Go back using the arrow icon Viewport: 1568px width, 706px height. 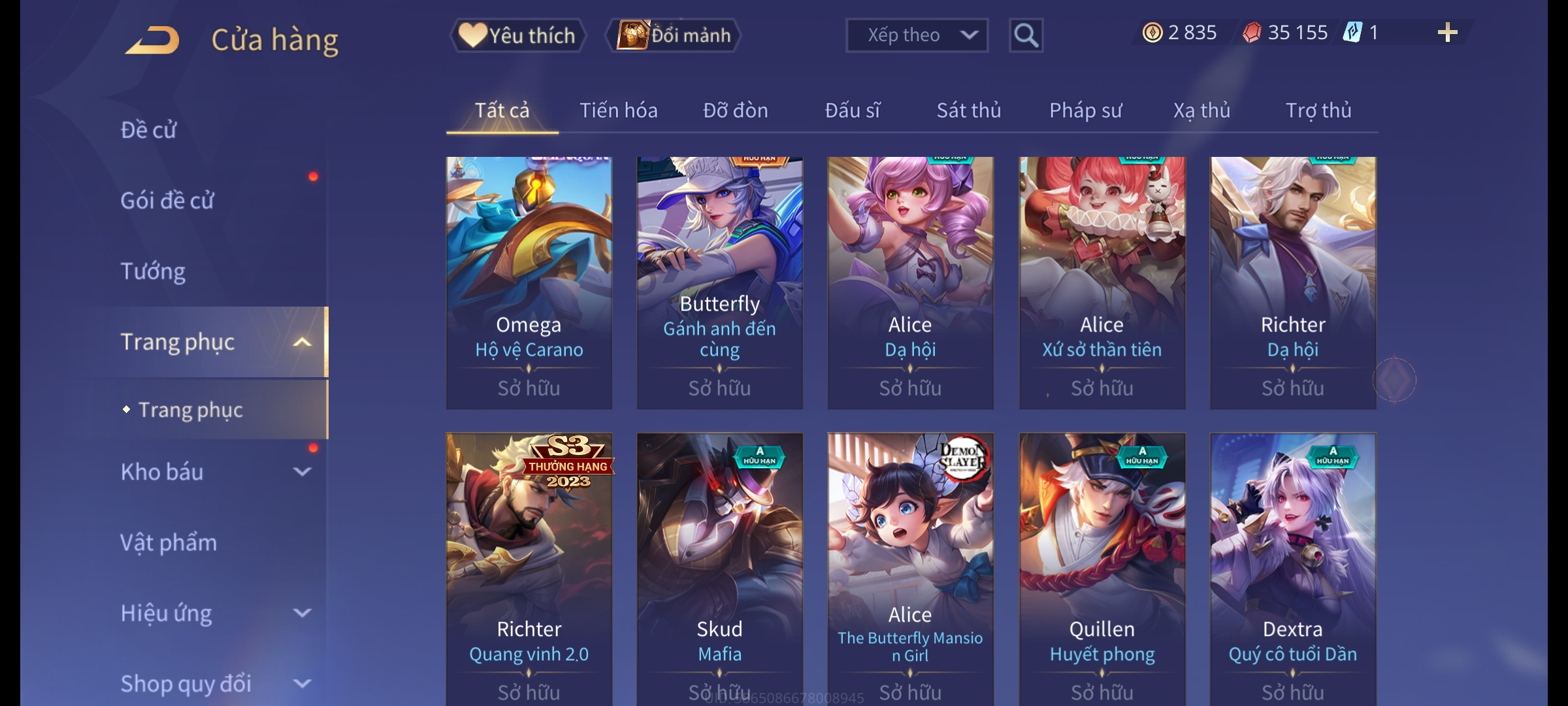153,40
